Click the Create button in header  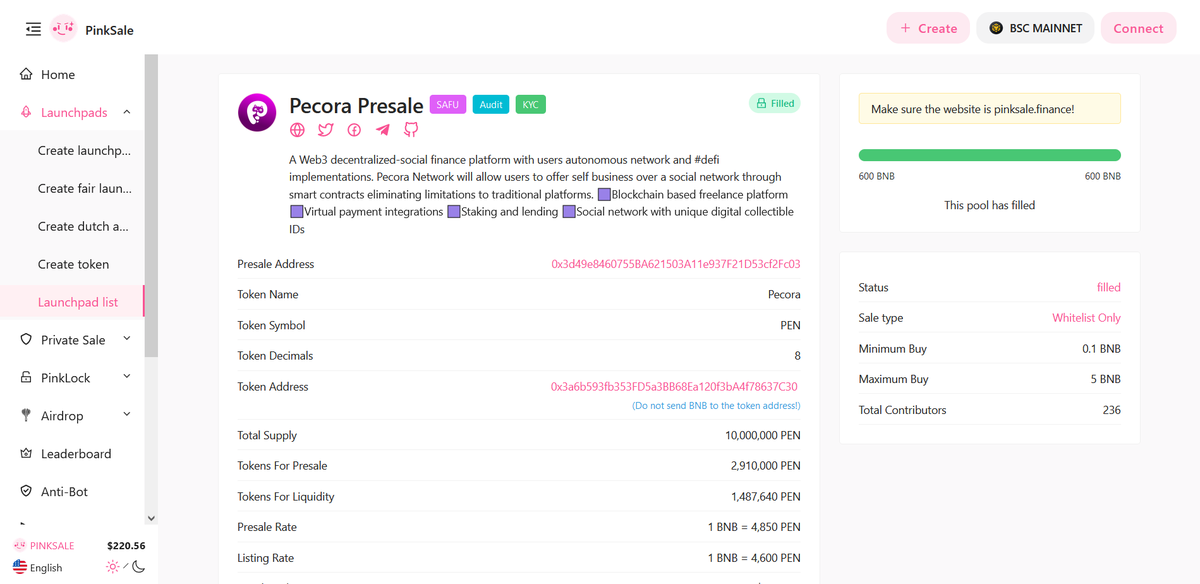tap(928, 28)
